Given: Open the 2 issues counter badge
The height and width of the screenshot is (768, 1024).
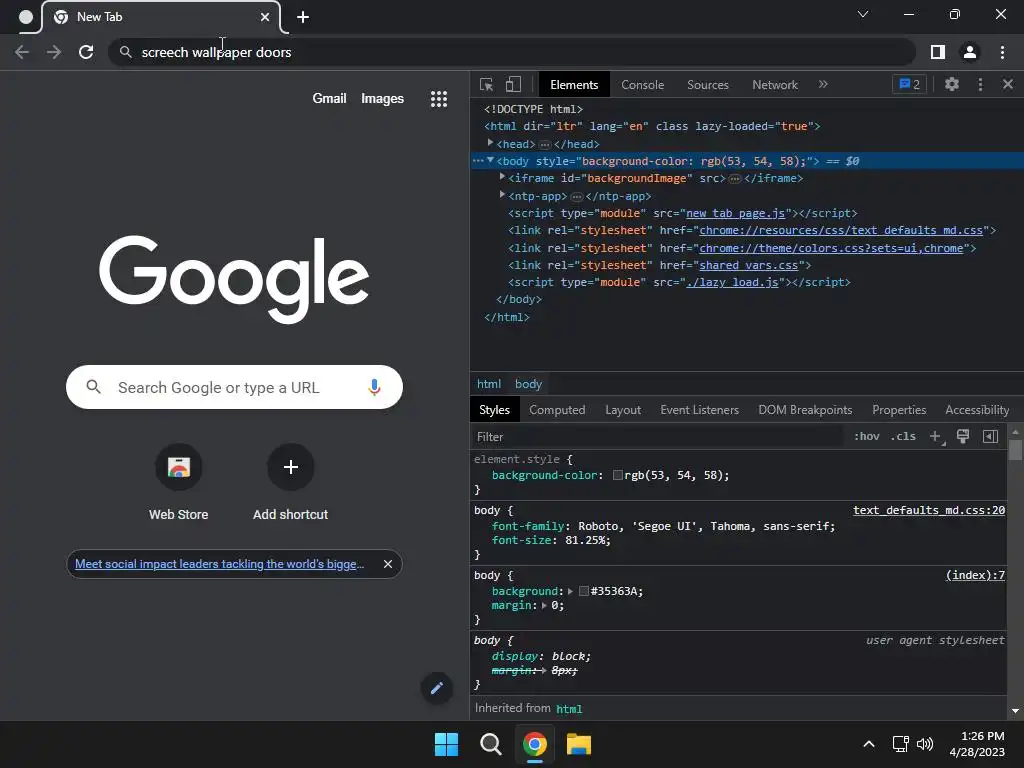Looking at the screenshot, I should tap(909, 84).
